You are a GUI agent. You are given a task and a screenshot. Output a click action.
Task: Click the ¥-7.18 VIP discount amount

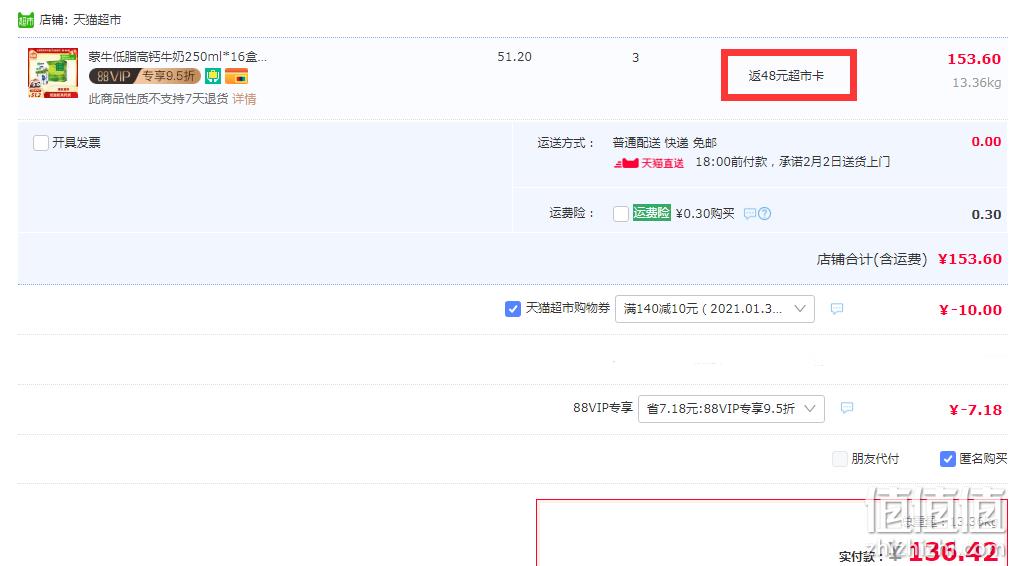(976, 410)
